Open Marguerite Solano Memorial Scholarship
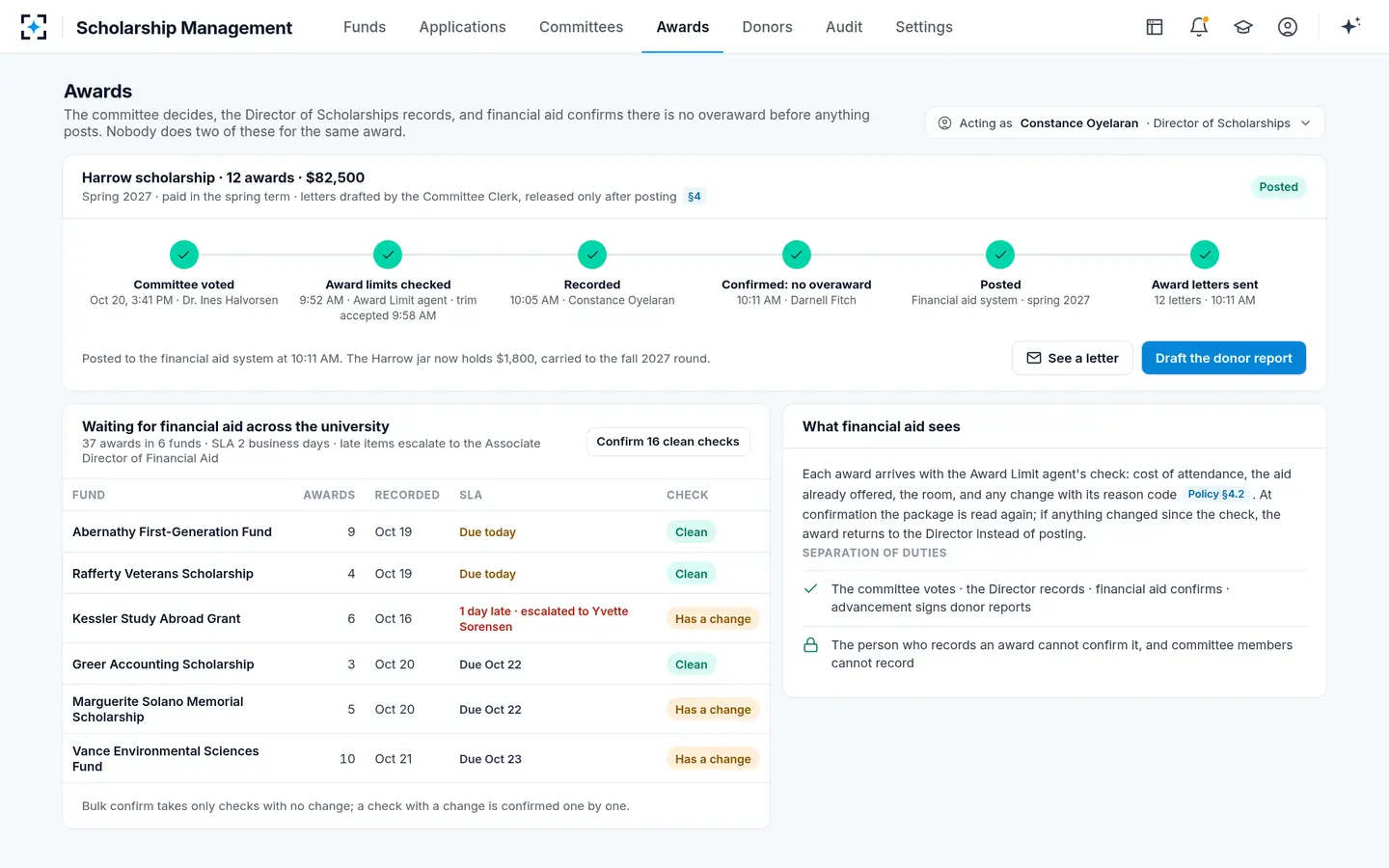 tap(416, 710)
